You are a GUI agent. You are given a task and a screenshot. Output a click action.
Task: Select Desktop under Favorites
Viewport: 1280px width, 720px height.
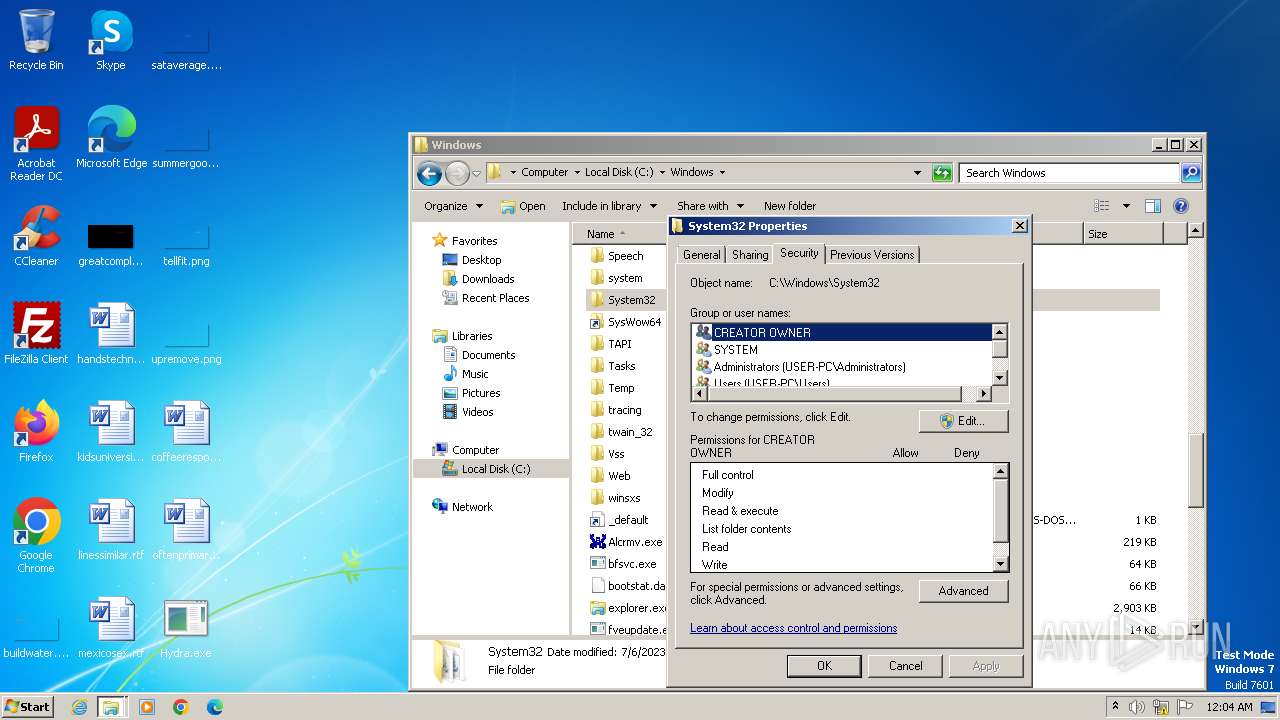(481, 260)
